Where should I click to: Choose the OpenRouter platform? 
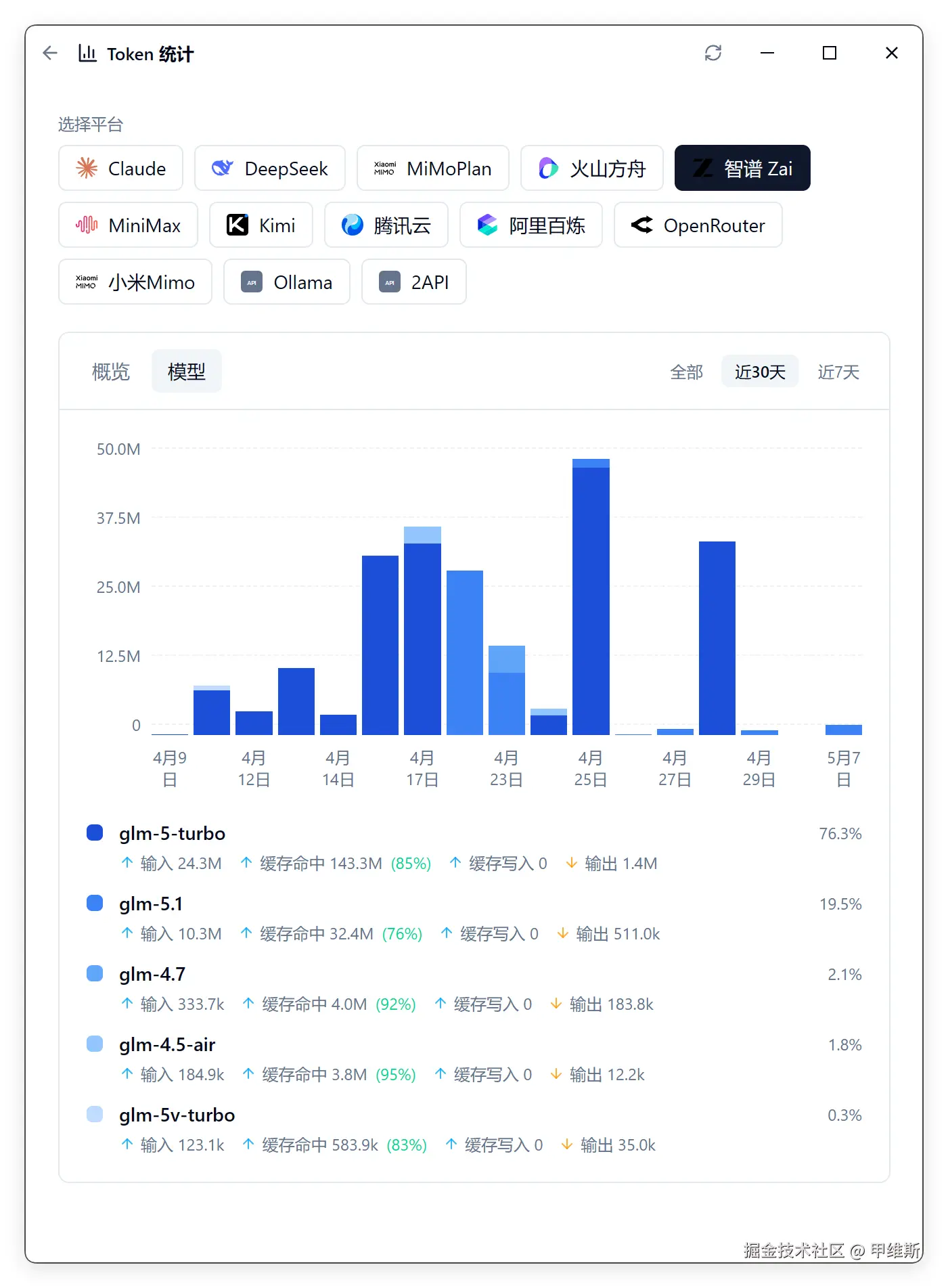698,225
